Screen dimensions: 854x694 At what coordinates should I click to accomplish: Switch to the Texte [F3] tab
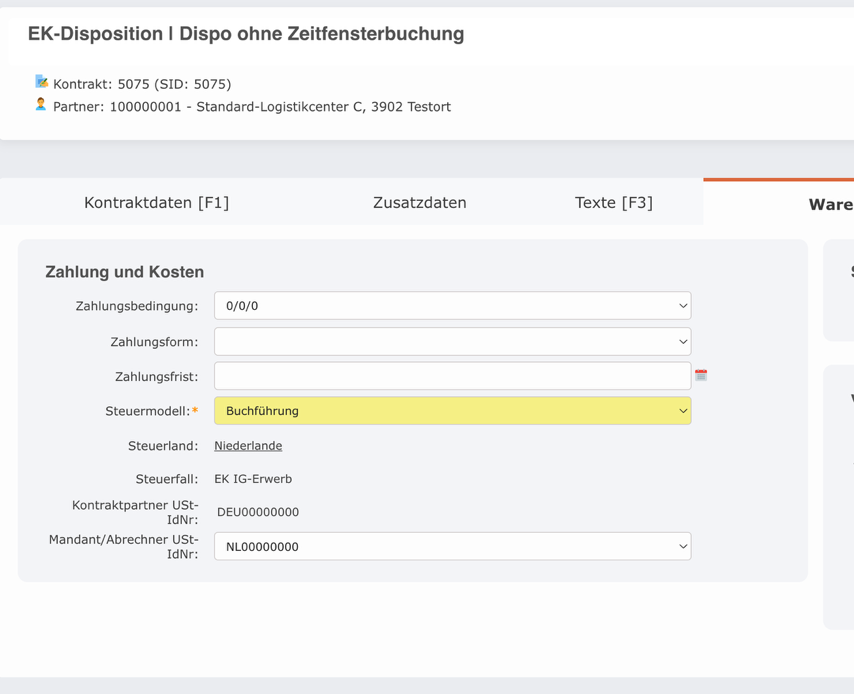coord(613,202)
